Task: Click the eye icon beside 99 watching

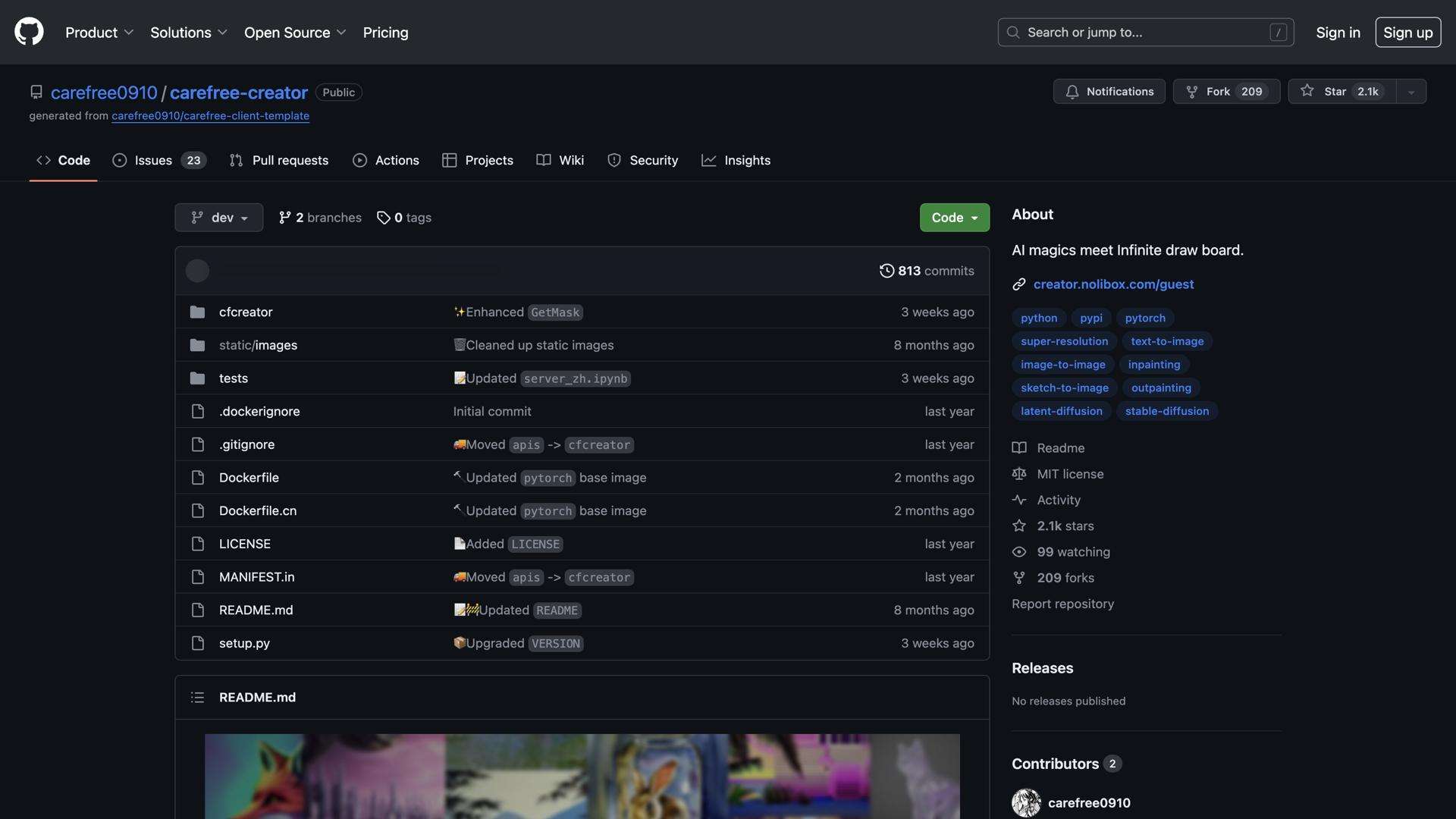Action: 1019,551
